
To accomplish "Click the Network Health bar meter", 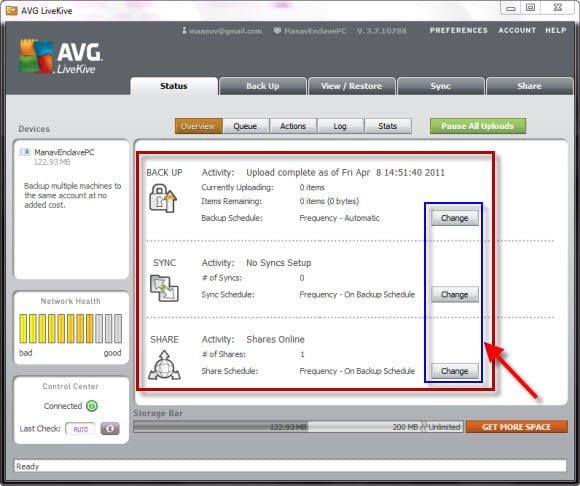I will click(70, 328).
